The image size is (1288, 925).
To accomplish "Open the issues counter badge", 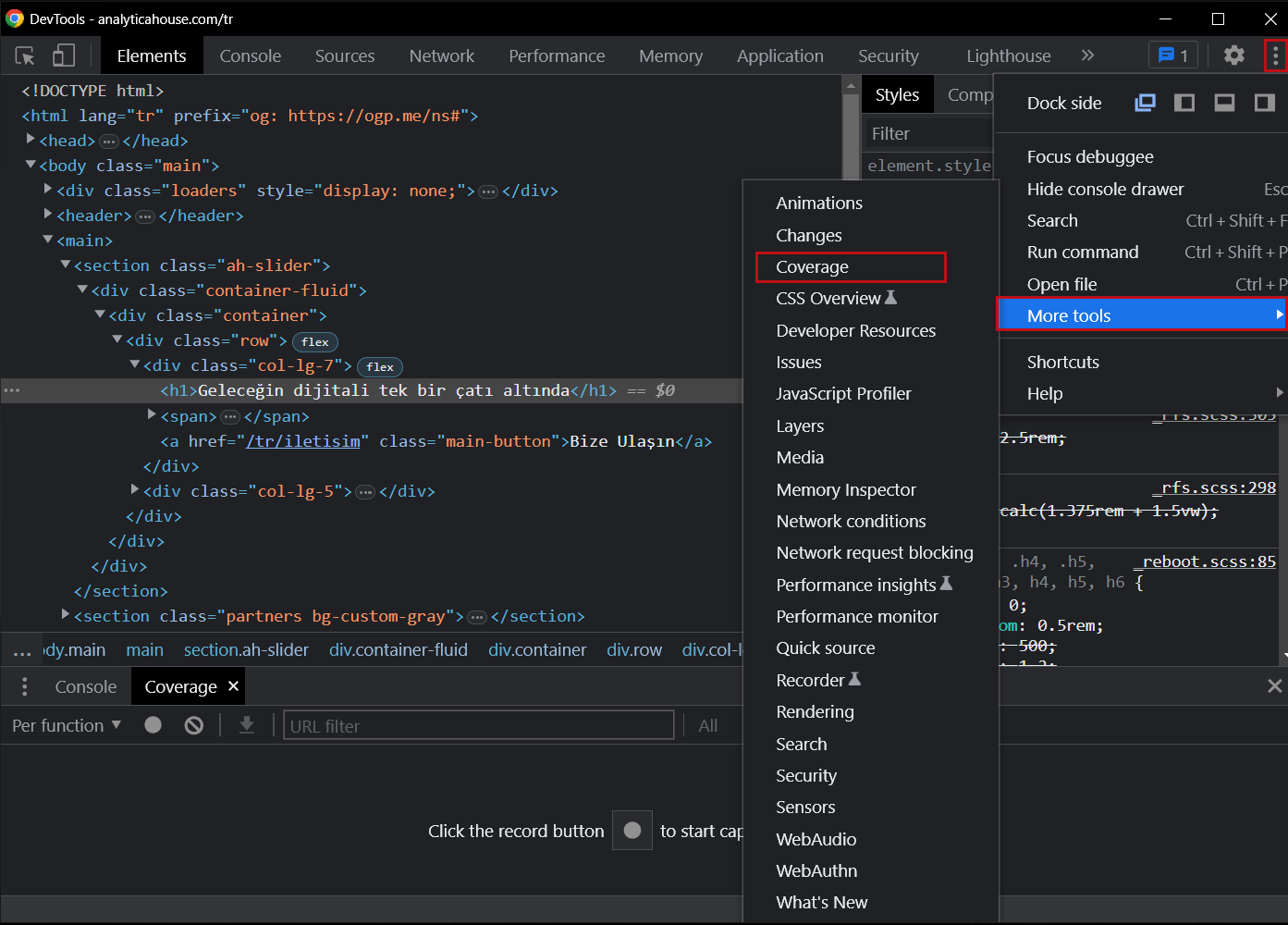I will (x=1173, y=55).
